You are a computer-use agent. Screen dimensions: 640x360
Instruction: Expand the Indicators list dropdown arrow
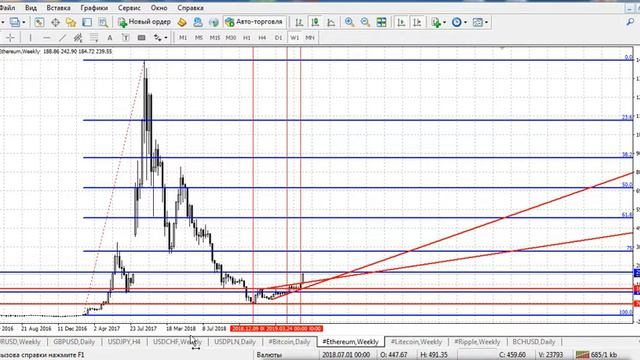[444, 22]
